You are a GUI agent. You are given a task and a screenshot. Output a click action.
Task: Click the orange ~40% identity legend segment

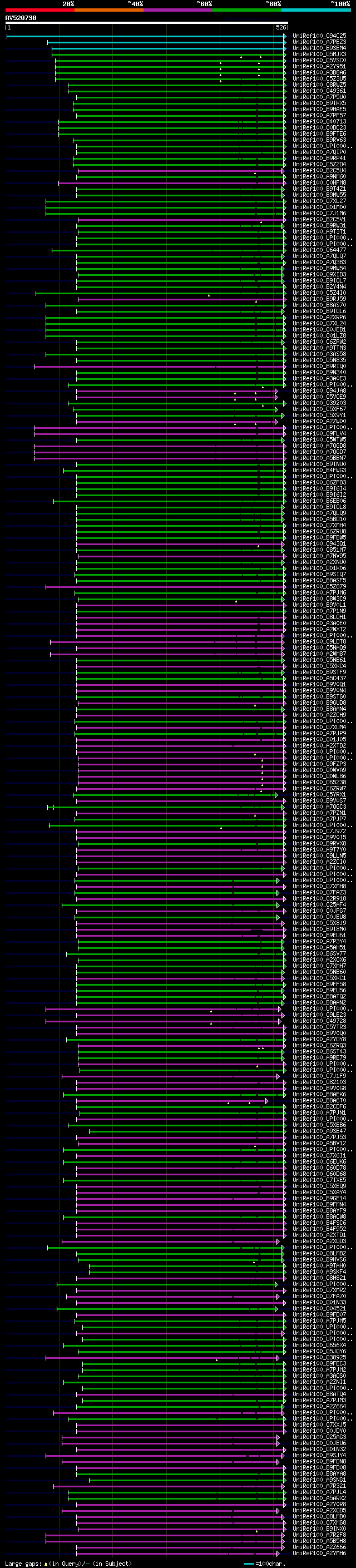click(x=109, y=10)
